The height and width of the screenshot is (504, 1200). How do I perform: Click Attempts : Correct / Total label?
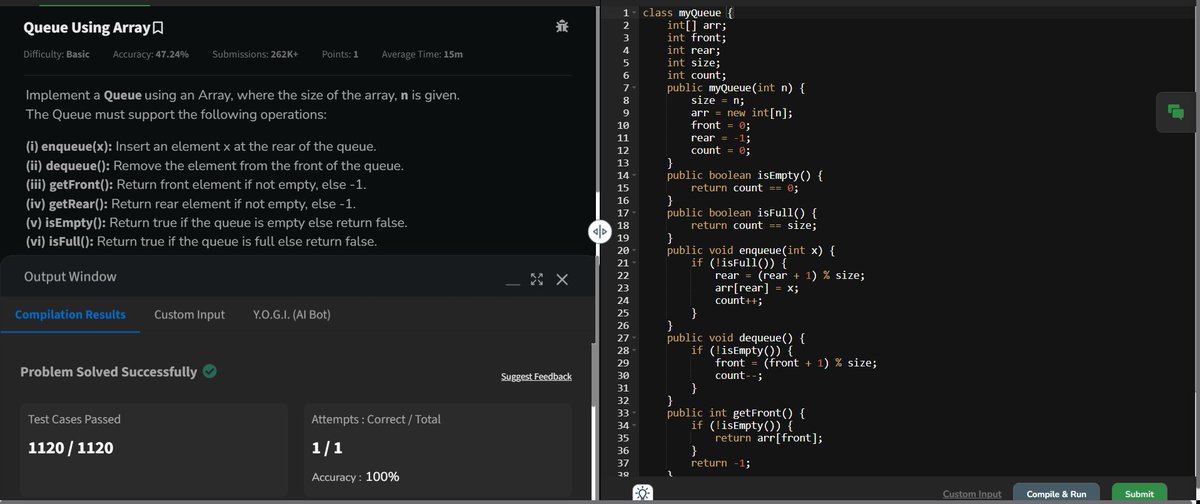click(376, 419)
